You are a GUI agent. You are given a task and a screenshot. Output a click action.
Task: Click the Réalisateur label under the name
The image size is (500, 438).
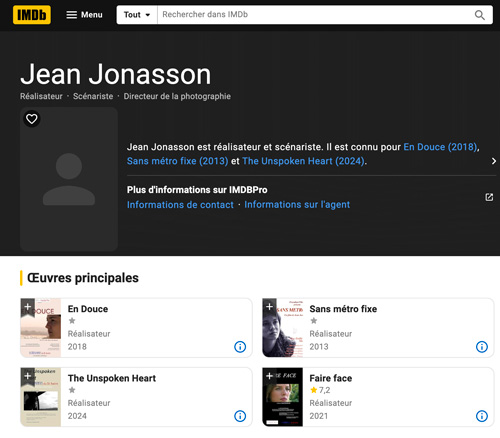pos(41,96)
